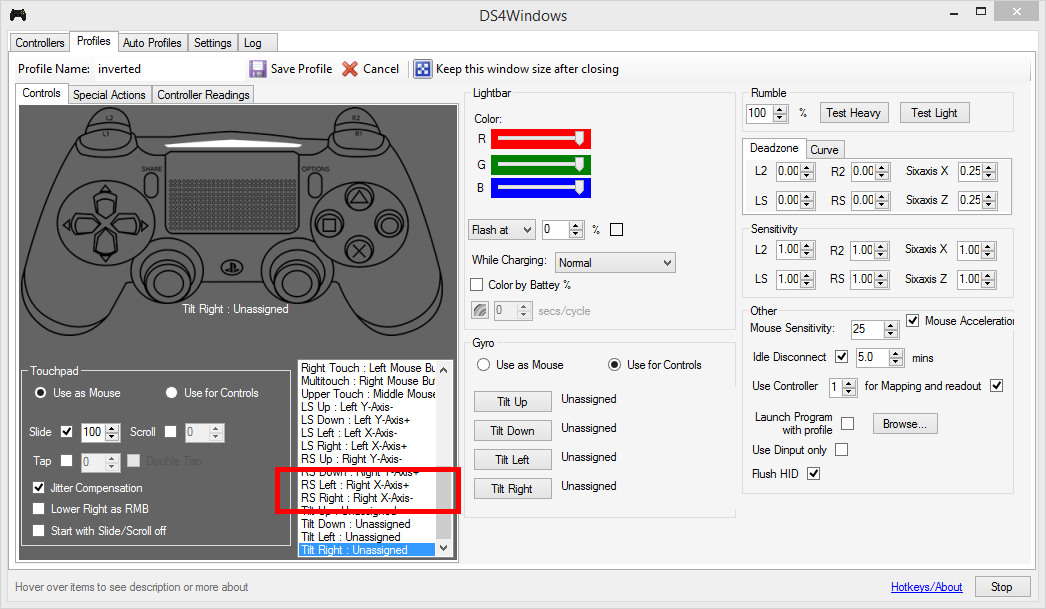This screenshot has width=1046, height=609.
Task: Click the L1 bumper on controller image
Action: point(106,133)
